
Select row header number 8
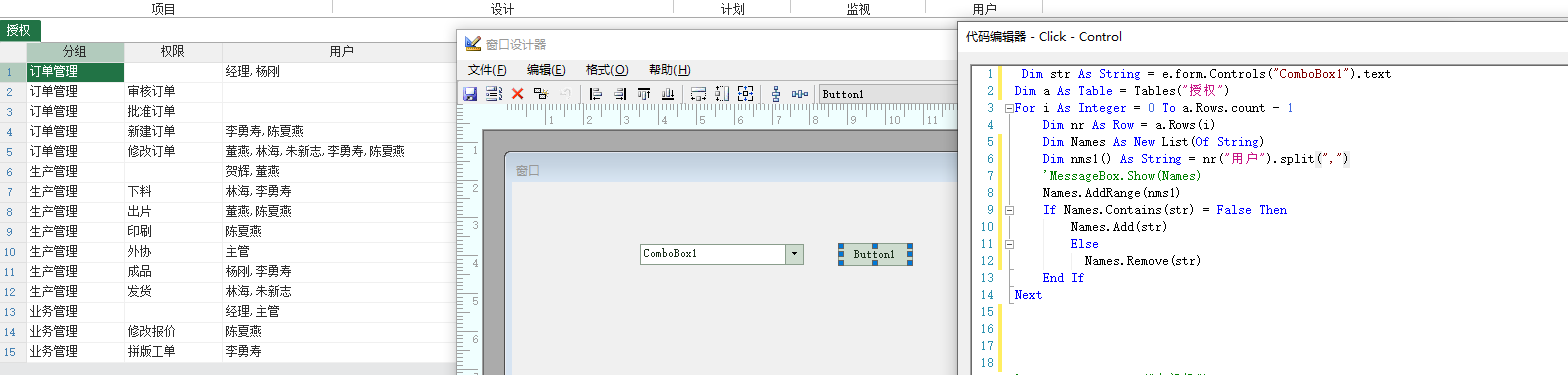pos(13,211)
